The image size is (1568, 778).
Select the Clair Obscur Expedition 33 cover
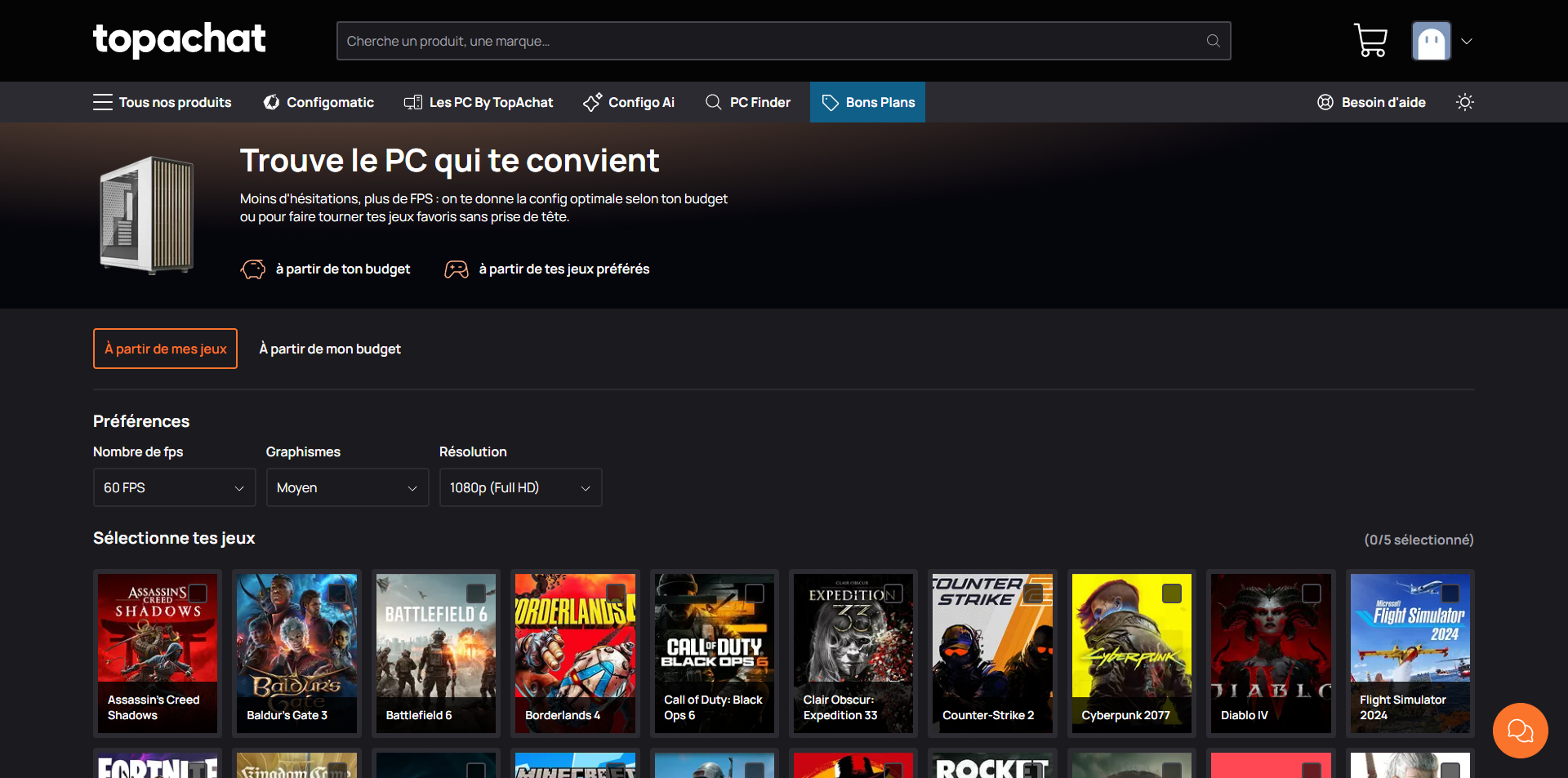tap(853, 652)
